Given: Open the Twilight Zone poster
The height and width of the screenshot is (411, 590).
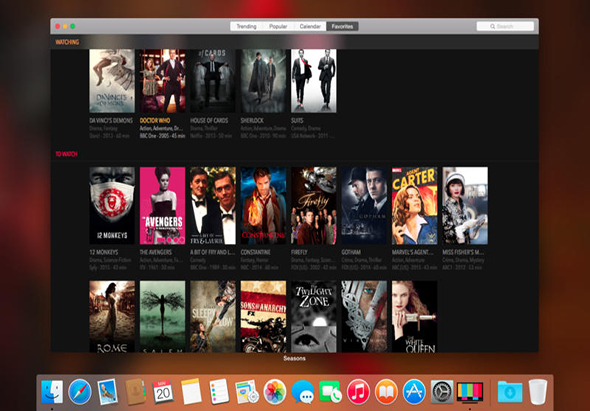Looking at the screenshot, I should pyautogui.click(x=314, y=317).
